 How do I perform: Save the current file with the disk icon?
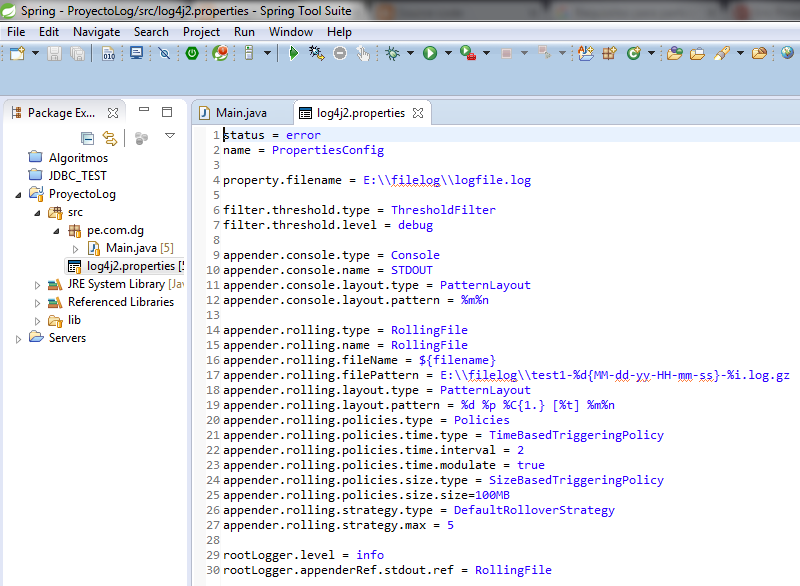pos(53,52)
